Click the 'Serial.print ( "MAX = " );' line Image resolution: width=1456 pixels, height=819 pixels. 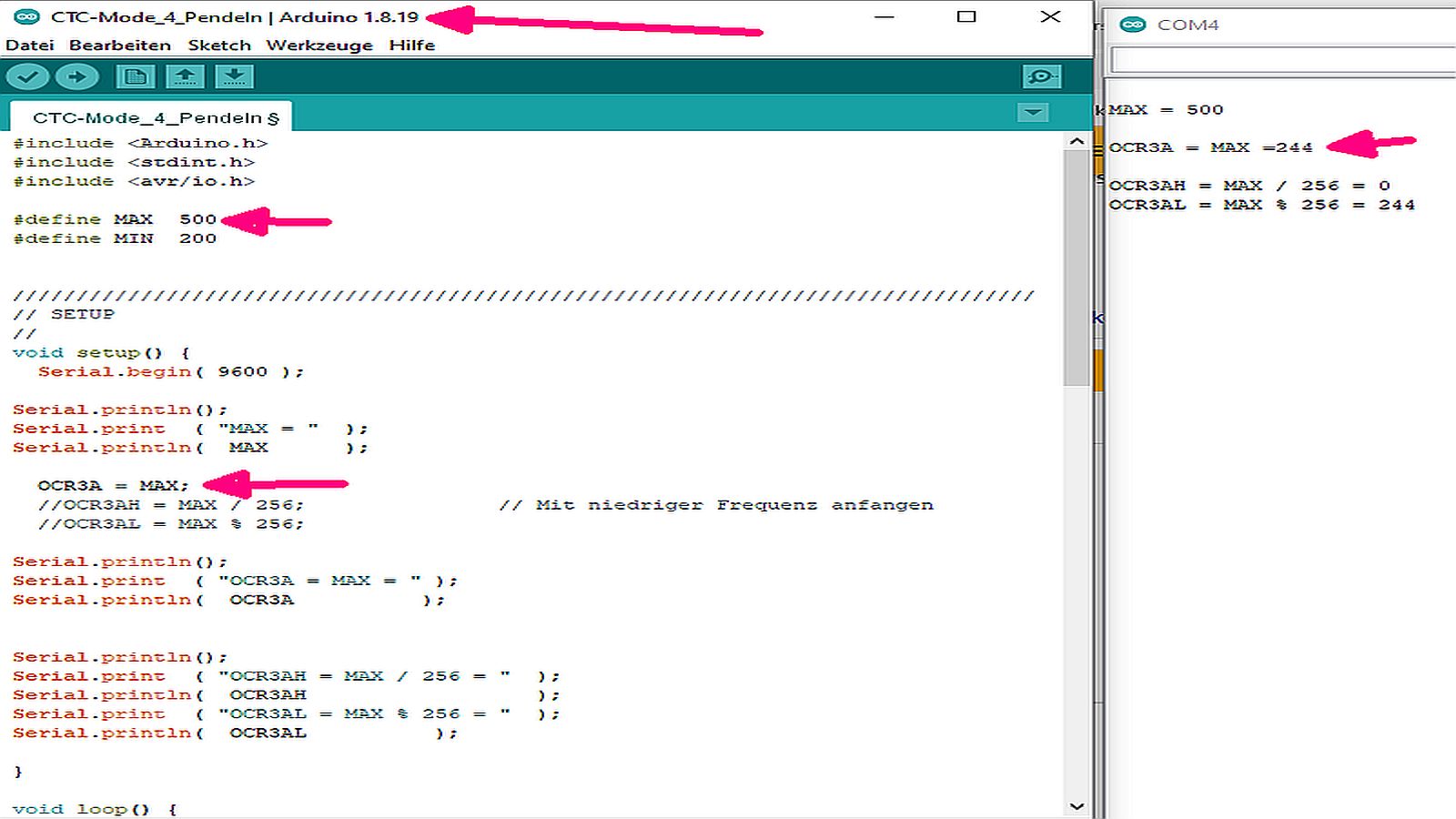(190, 429)
